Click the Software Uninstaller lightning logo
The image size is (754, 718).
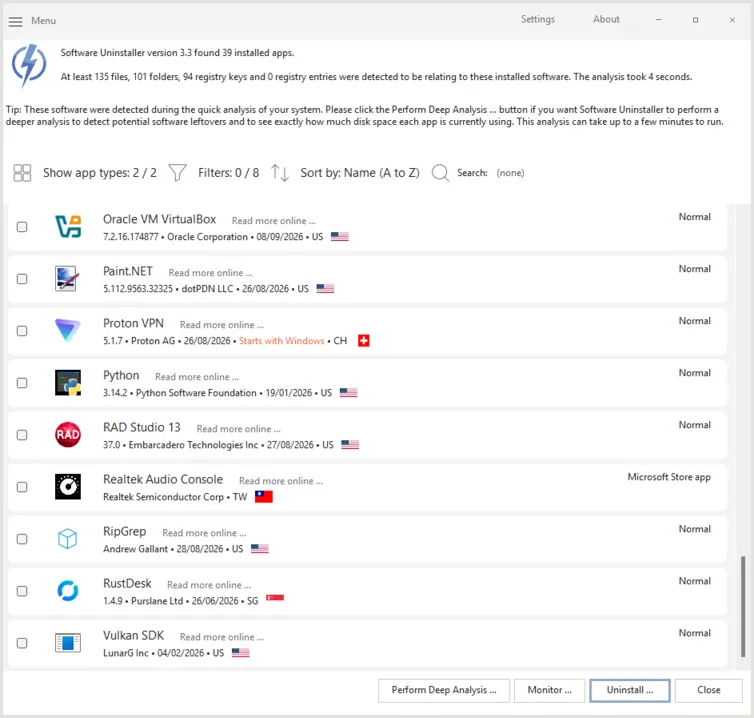click(x=29, y=66)
